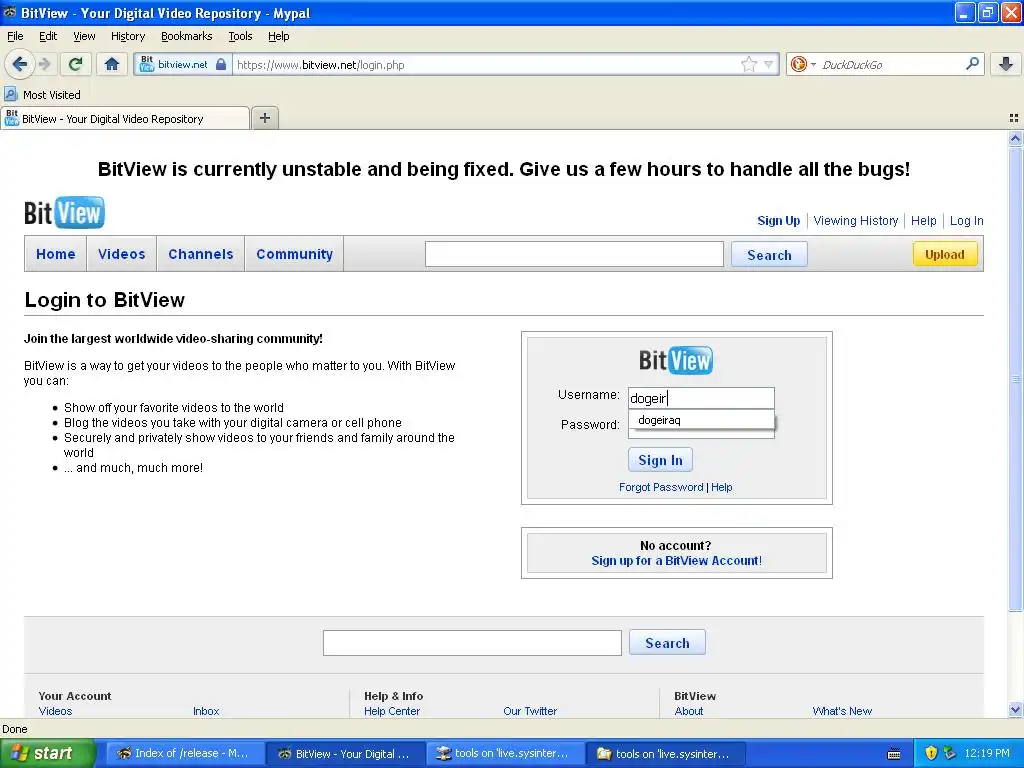This screenshot has width=1024, height=768.
Task: Click Sign up for a BitView Account
Action: click(x=677, y=561)
